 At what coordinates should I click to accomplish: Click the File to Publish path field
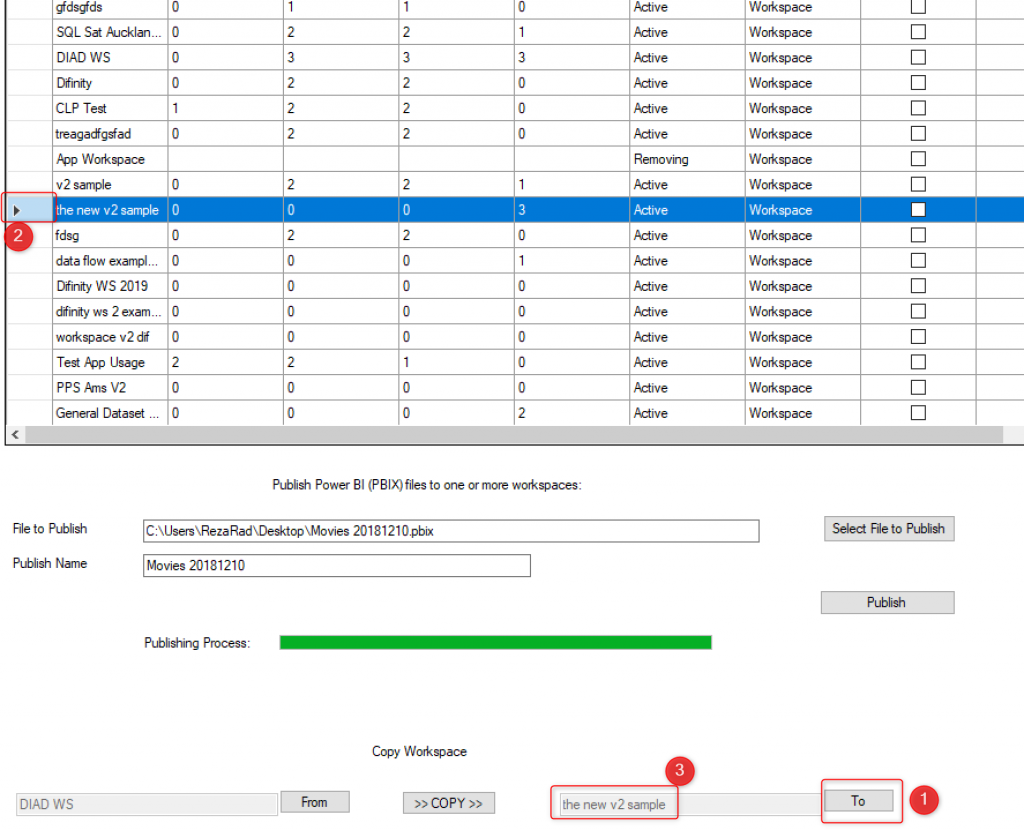tap(451, 531)
